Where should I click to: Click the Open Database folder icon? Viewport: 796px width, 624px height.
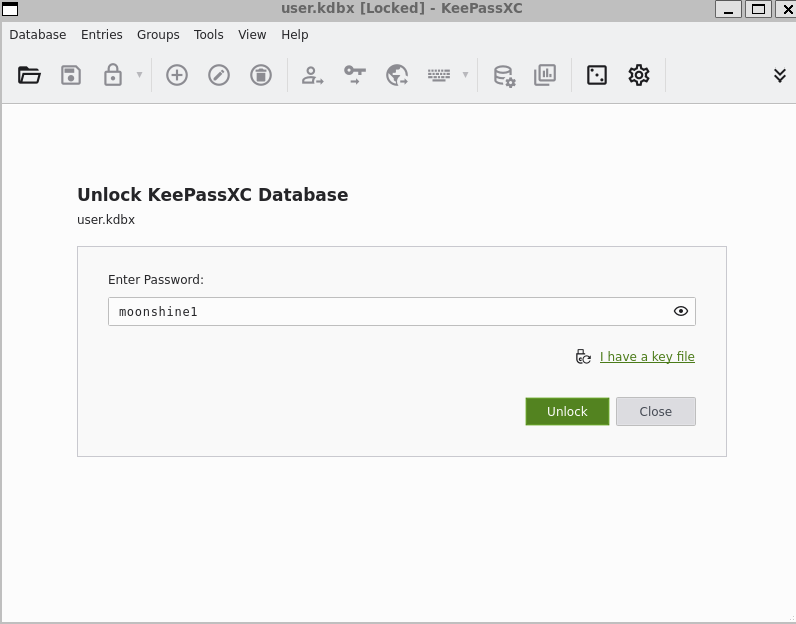click(x=29, y=75)
